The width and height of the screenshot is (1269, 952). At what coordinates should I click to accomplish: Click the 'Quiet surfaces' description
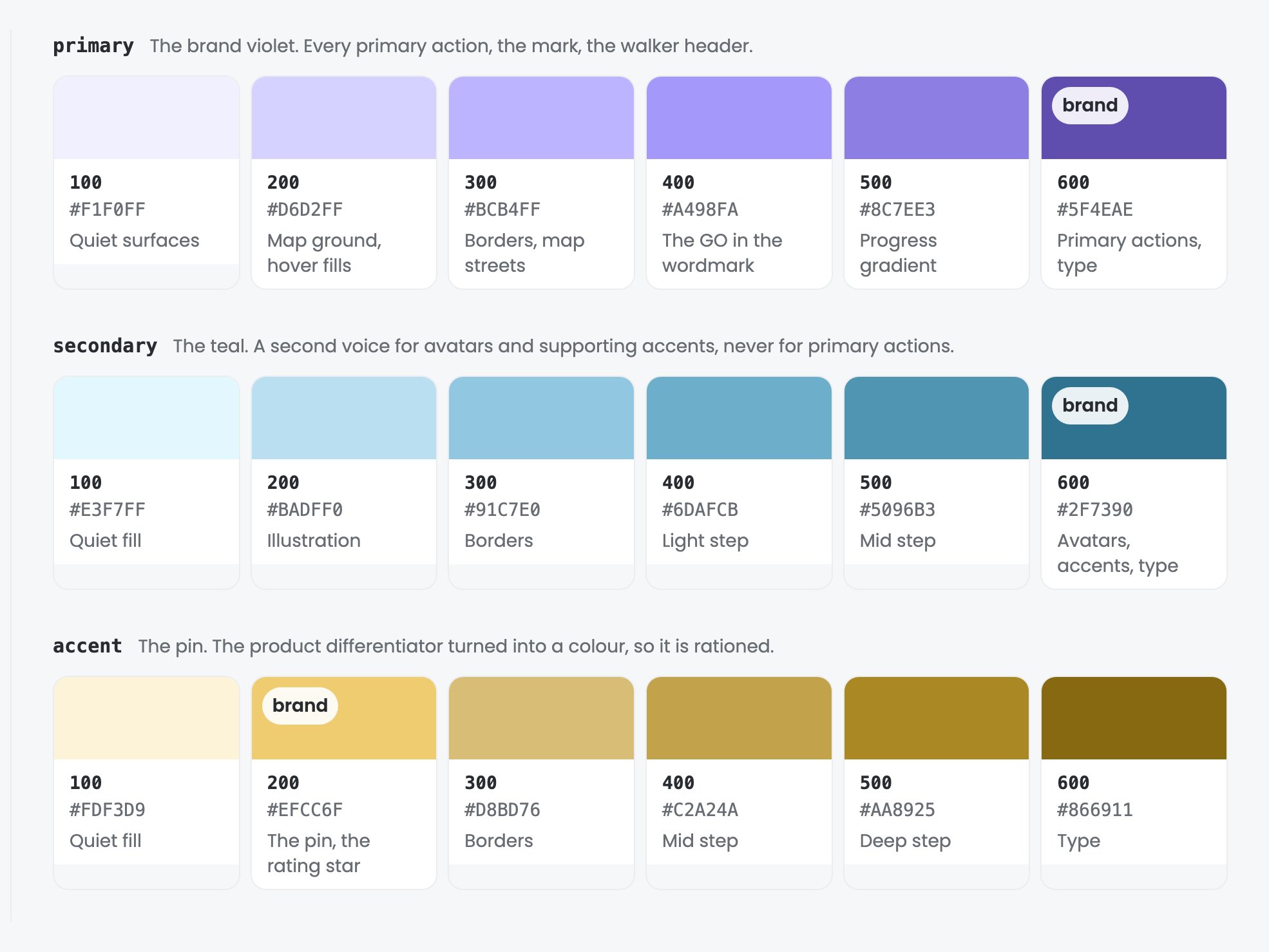click(x=135, y=240)
